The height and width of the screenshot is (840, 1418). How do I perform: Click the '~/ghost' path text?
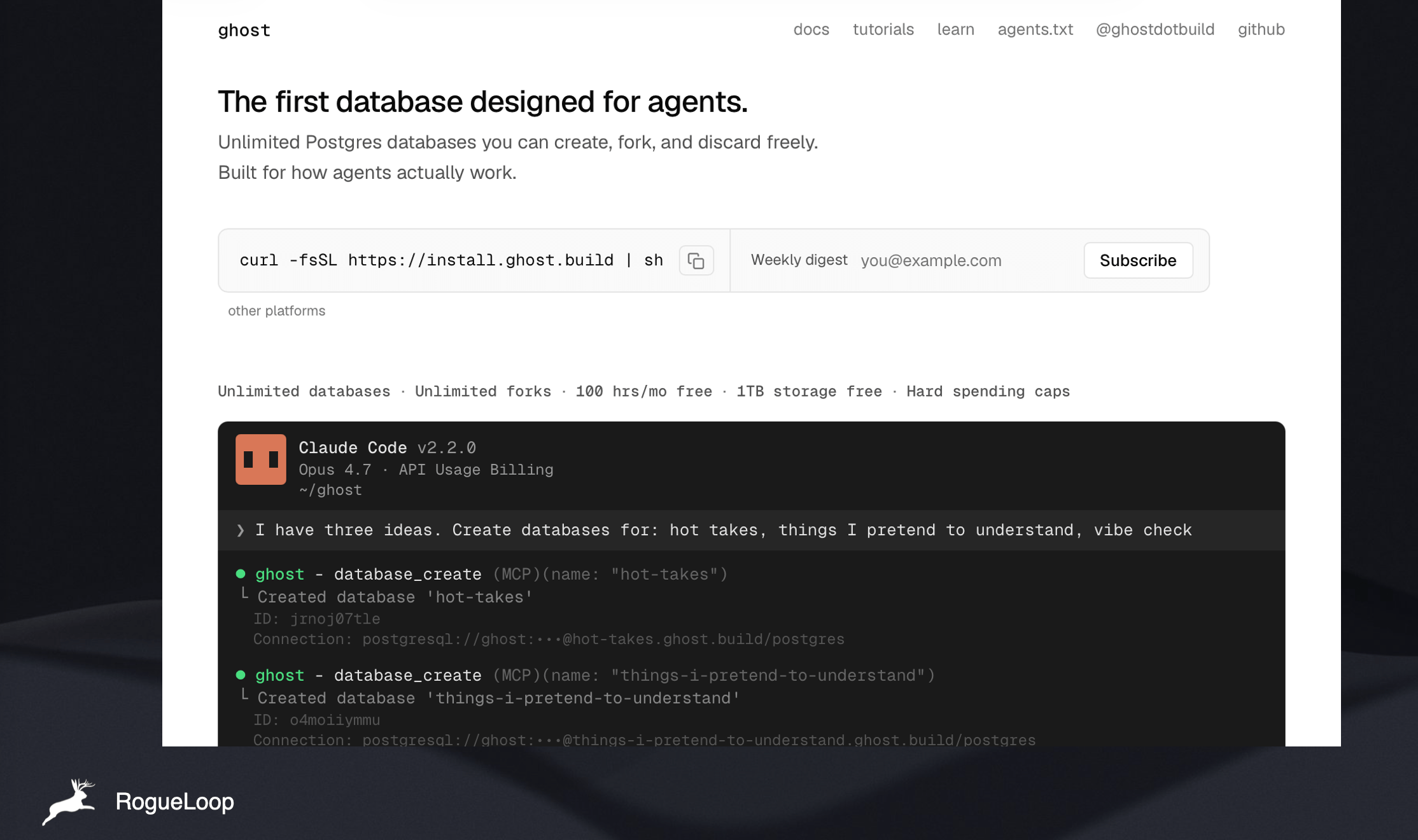(330, 490)
